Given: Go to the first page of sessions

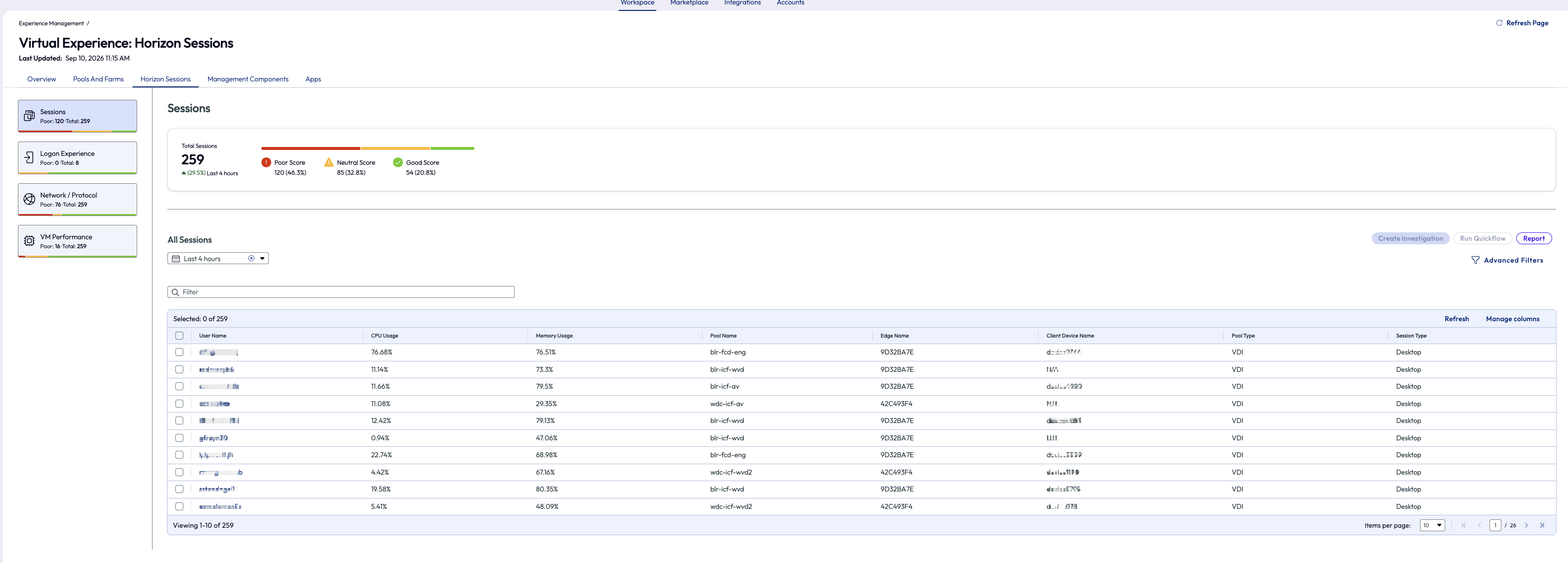Looking at the screenshot, I should 1463,525.
